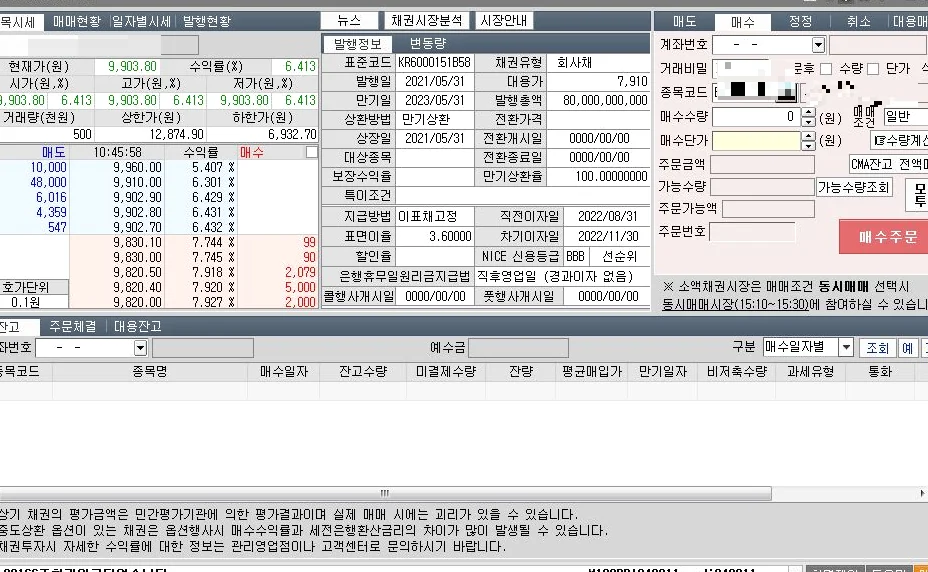Tick the checkbox just before the 단가 label
Image resolution: width=928 pixels, height=572 pixels.
873,69
